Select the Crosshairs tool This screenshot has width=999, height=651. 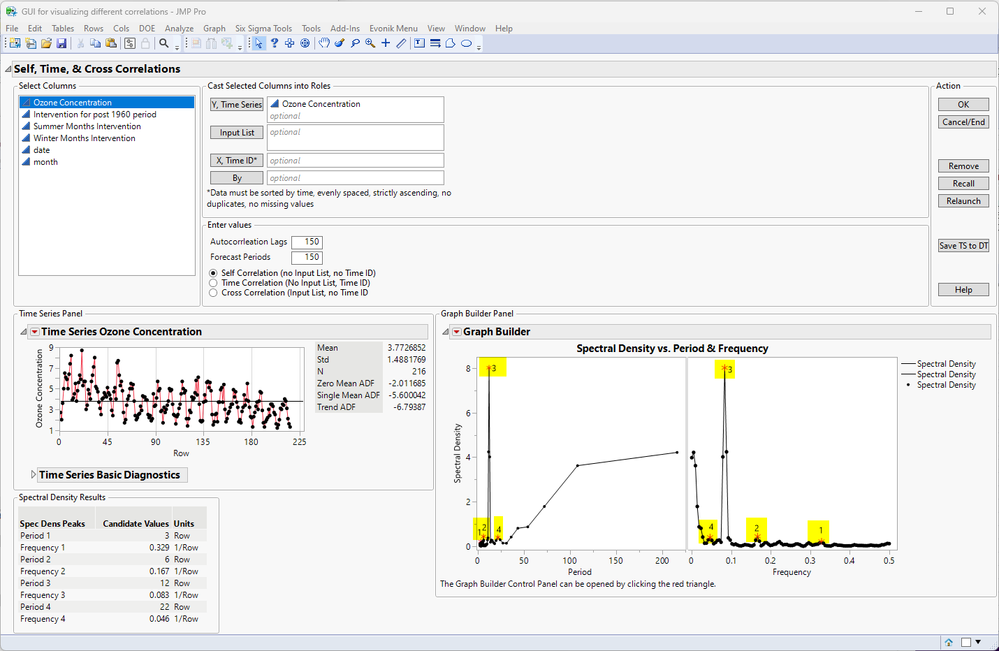click(x=385, y=43)
